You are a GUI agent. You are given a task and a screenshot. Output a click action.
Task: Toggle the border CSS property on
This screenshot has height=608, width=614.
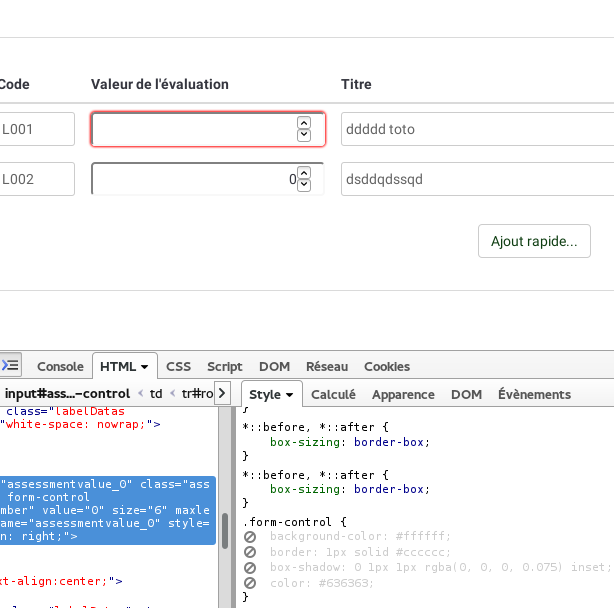(x=251, y=552)
